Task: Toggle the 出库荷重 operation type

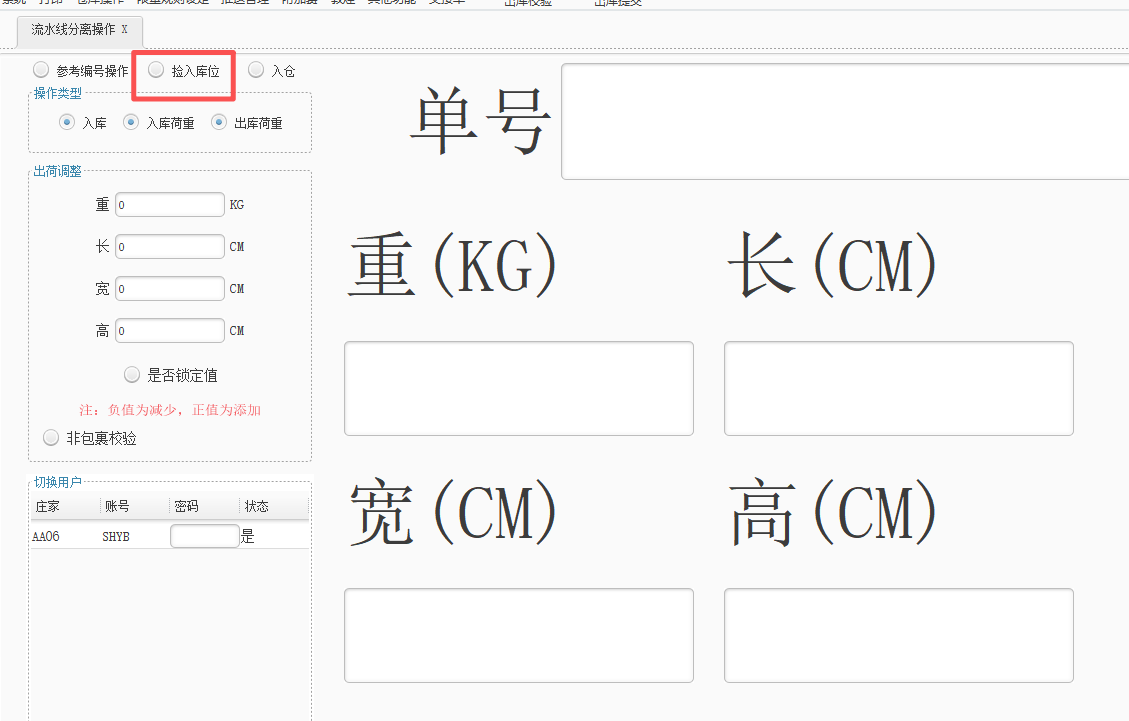Action: (219, 122)
